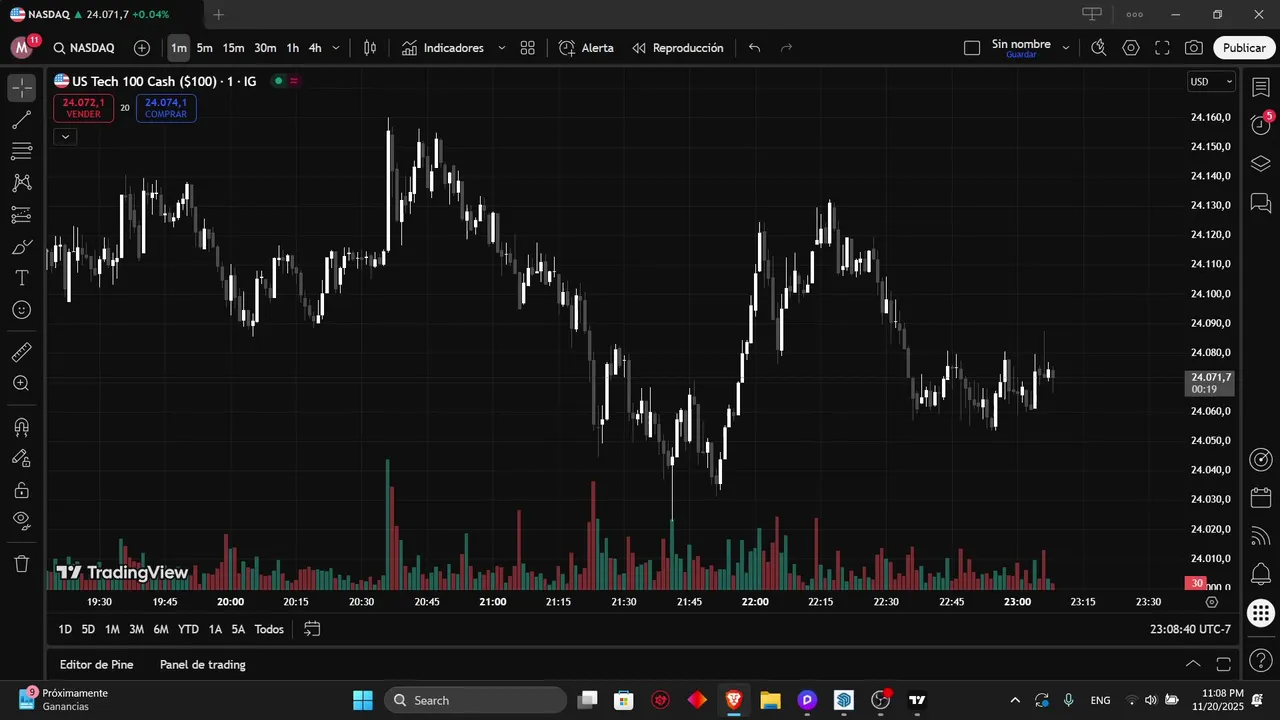Image resolution: width=1280 pixels, height=720 pixels.
Task: Toggle lock all drawings
Action: point(22,490)
